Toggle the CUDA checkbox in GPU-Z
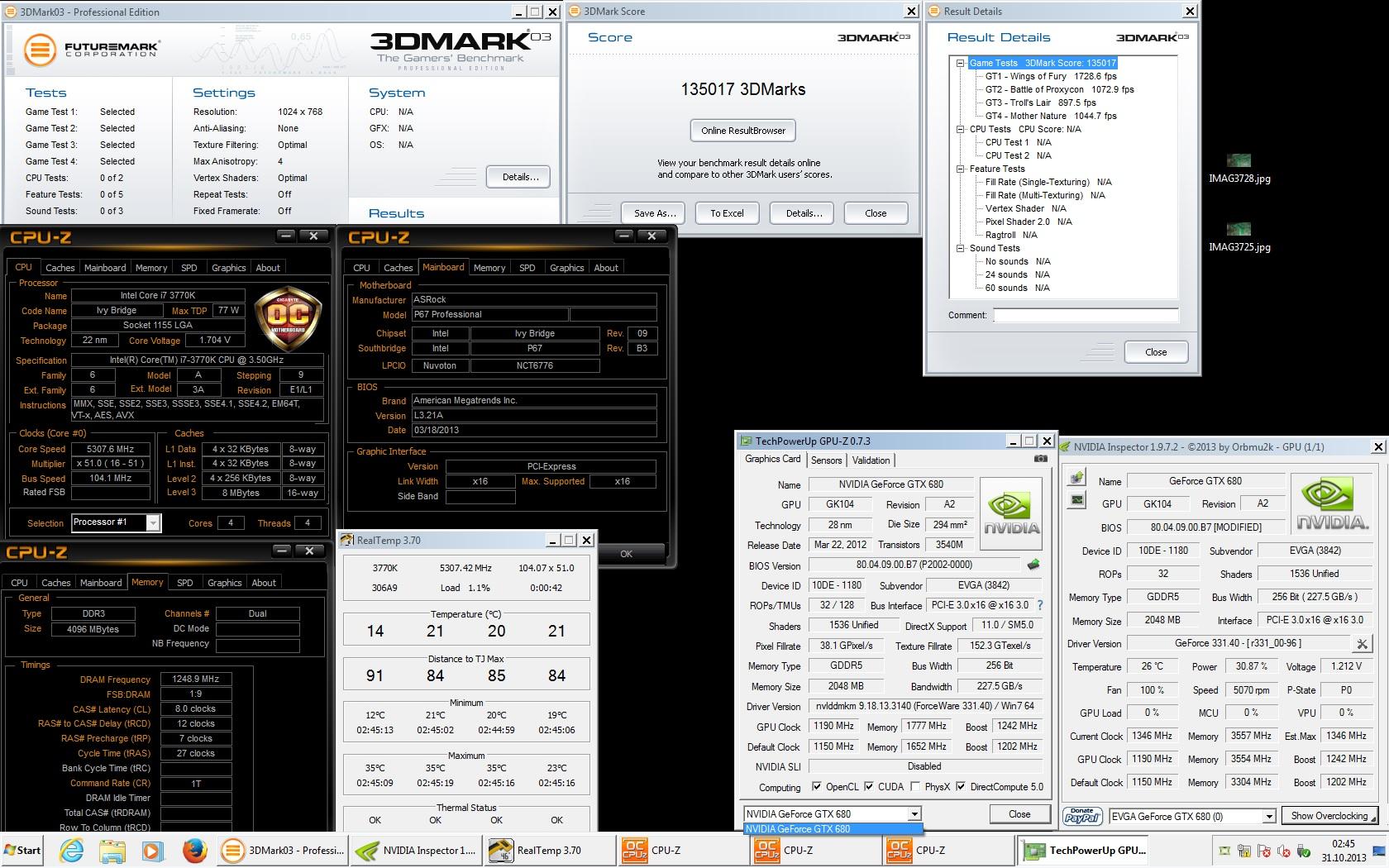 (867, 786)
